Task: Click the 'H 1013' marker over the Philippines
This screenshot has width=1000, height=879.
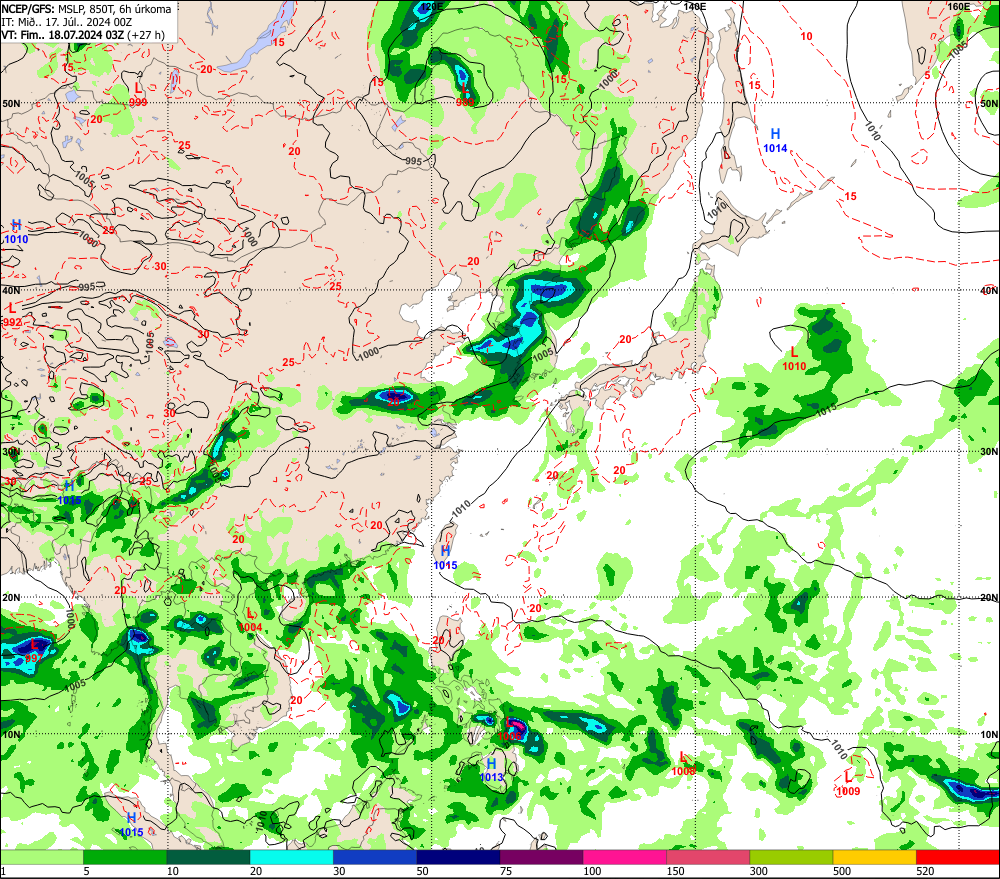Action: click(x=491, y=770)
